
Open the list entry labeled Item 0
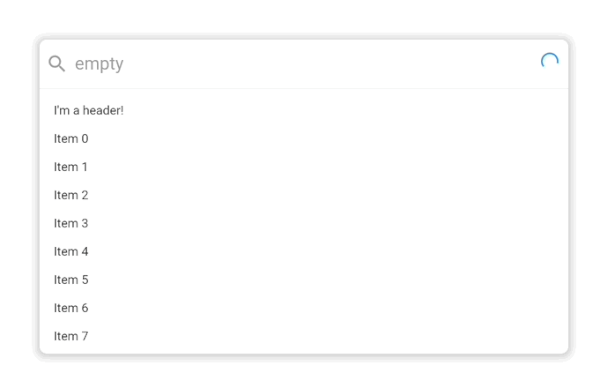(x=304, y=139)
